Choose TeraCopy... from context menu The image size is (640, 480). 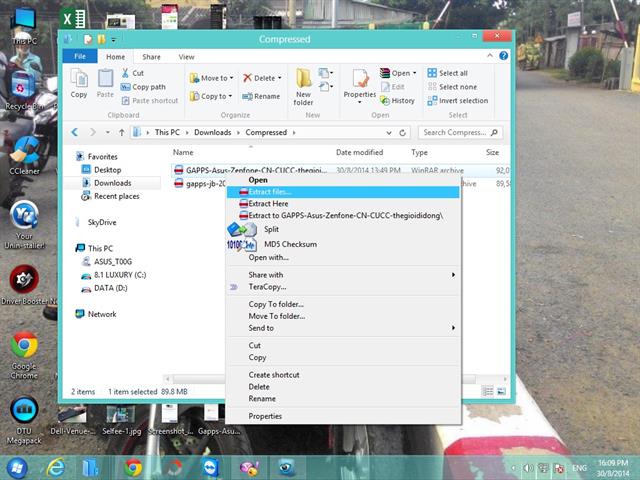click(x=343, y=287)
